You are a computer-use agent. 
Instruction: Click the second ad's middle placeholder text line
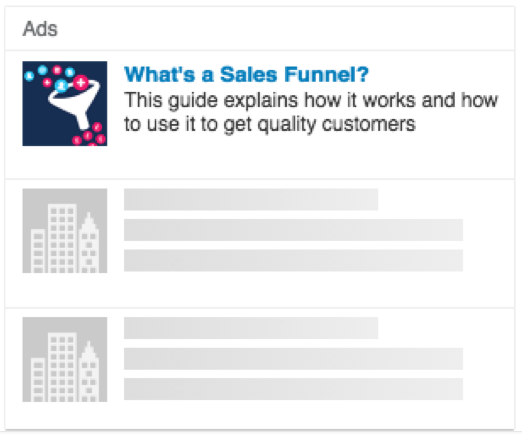(293, 230)
